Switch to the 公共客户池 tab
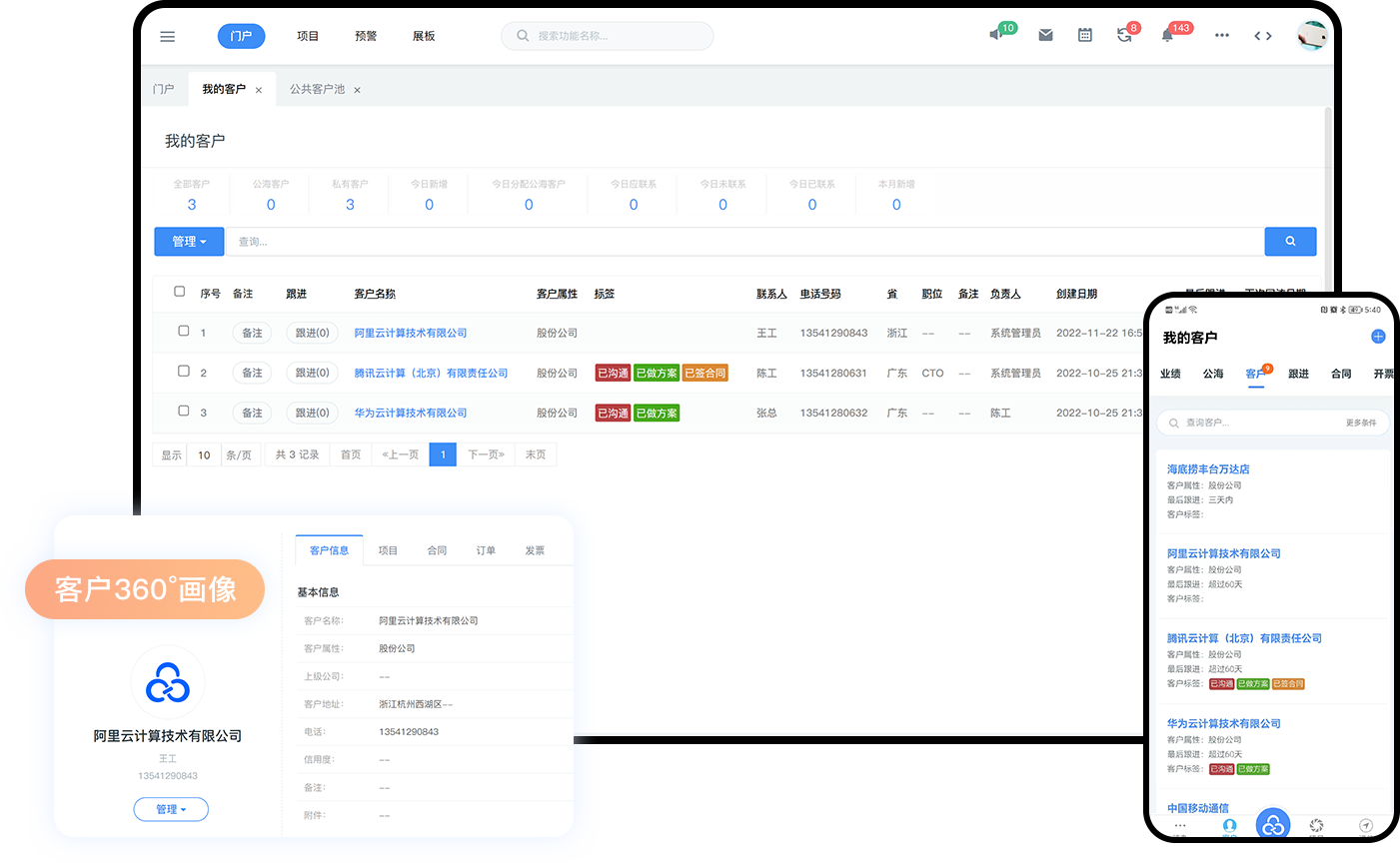The image size is (1400, 863). coord(317,89)
